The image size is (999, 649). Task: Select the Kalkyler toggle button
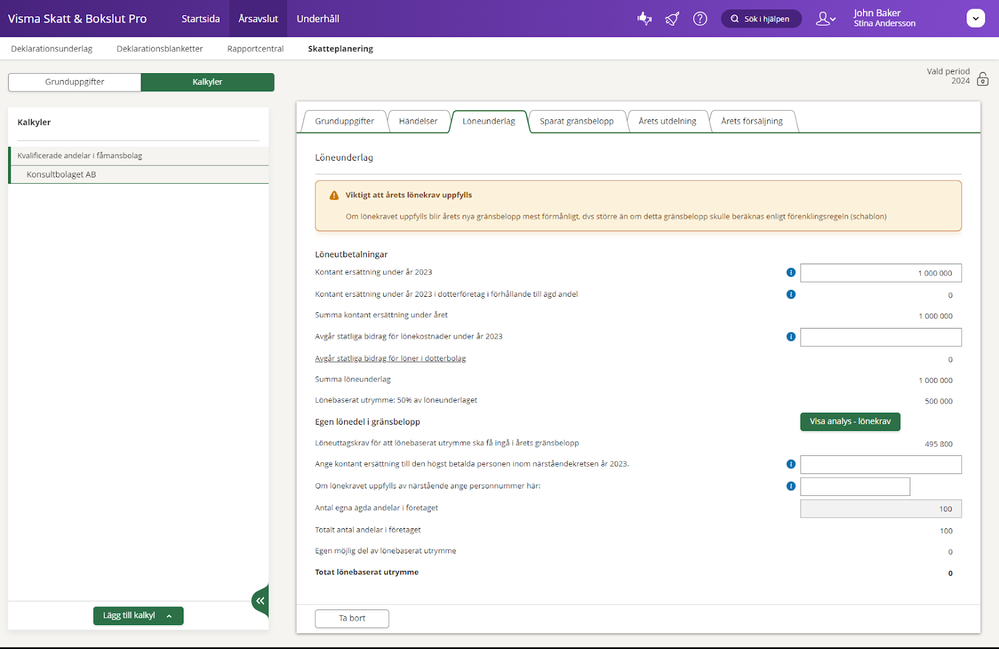pos(207,82)
